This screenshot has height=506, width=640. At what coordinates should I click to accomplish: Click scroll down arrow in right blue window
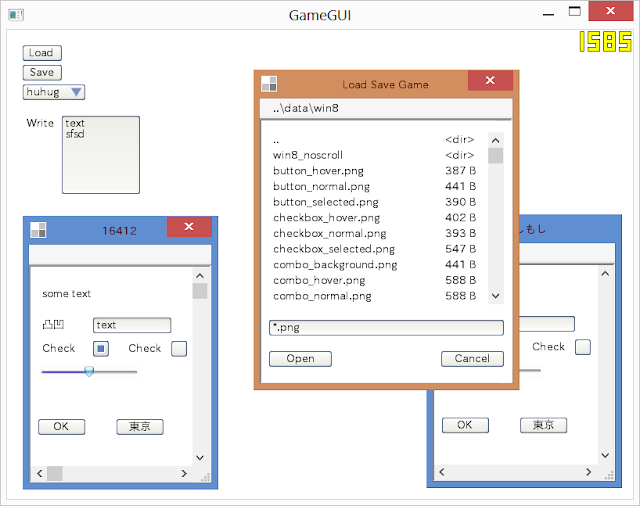pyautogui.click(x=605, y=455)
